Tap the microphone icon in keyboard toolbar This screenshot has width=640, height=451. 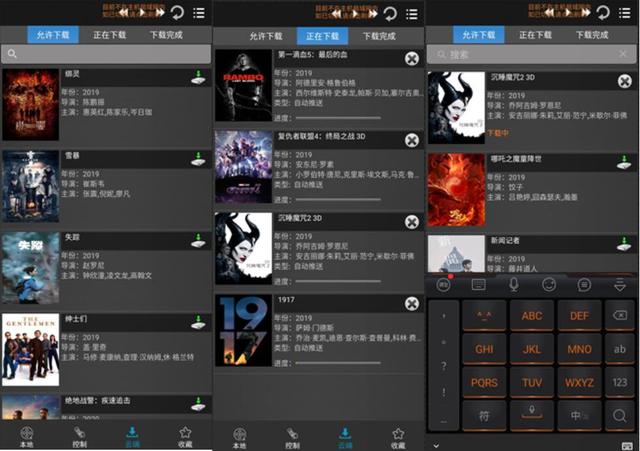[514, 284]
